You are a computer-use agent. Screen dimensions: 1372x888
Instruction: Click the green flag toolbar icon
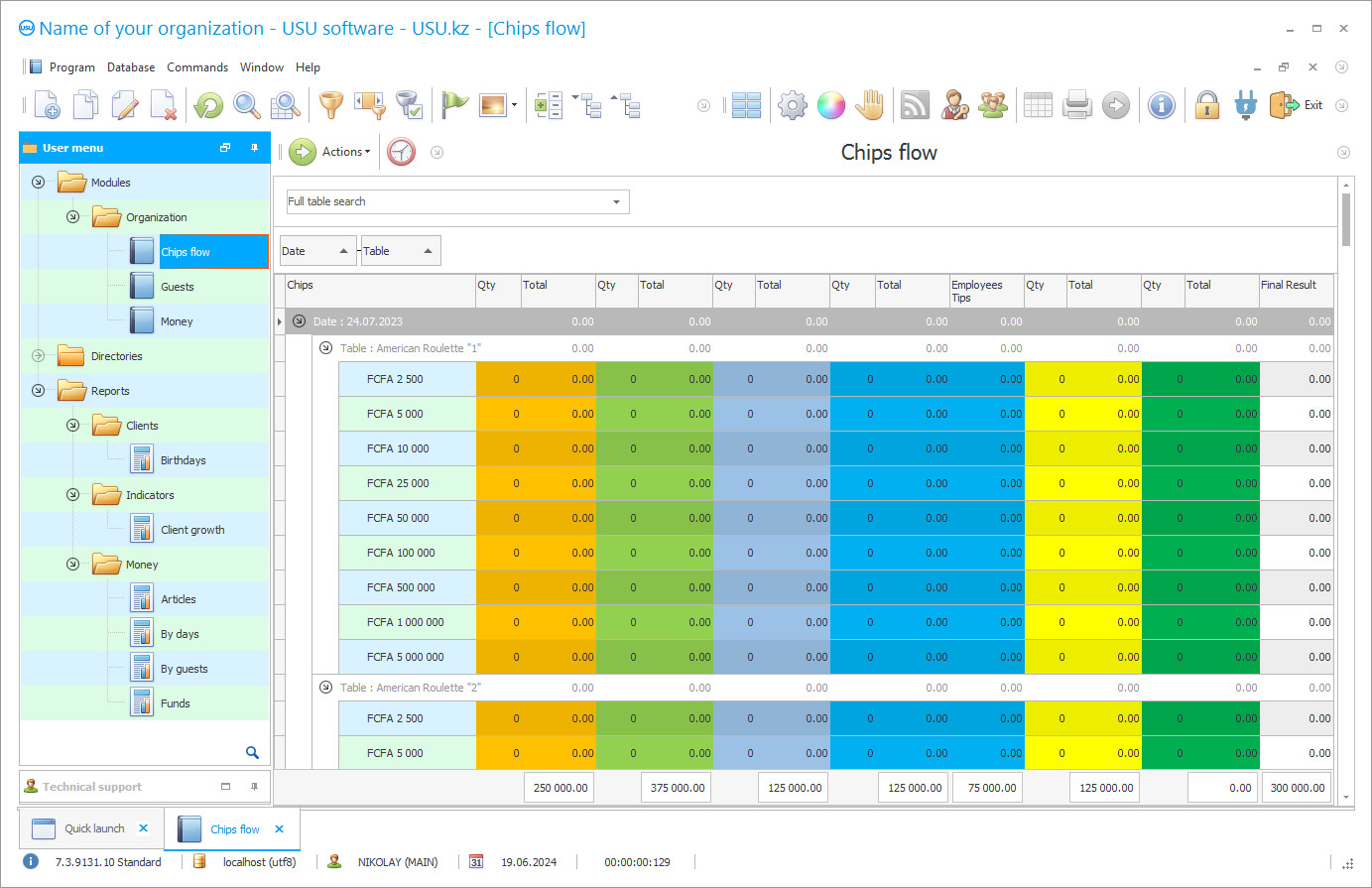454,104
